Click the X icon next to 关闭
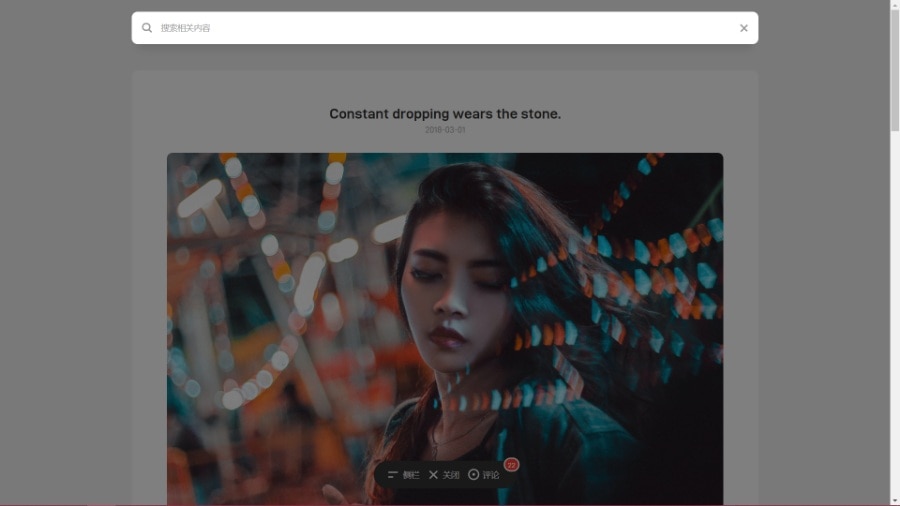 tap(433, 475)
